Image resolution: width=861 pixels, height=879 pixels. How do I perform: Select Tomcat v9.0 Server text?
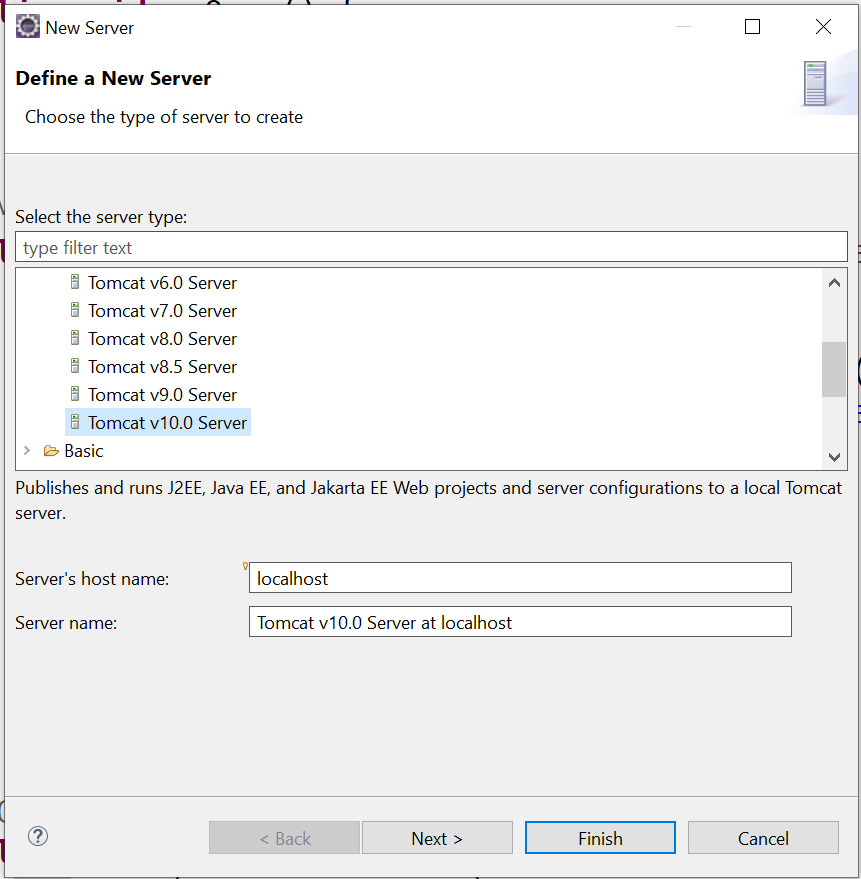click(x=162, y=395)
